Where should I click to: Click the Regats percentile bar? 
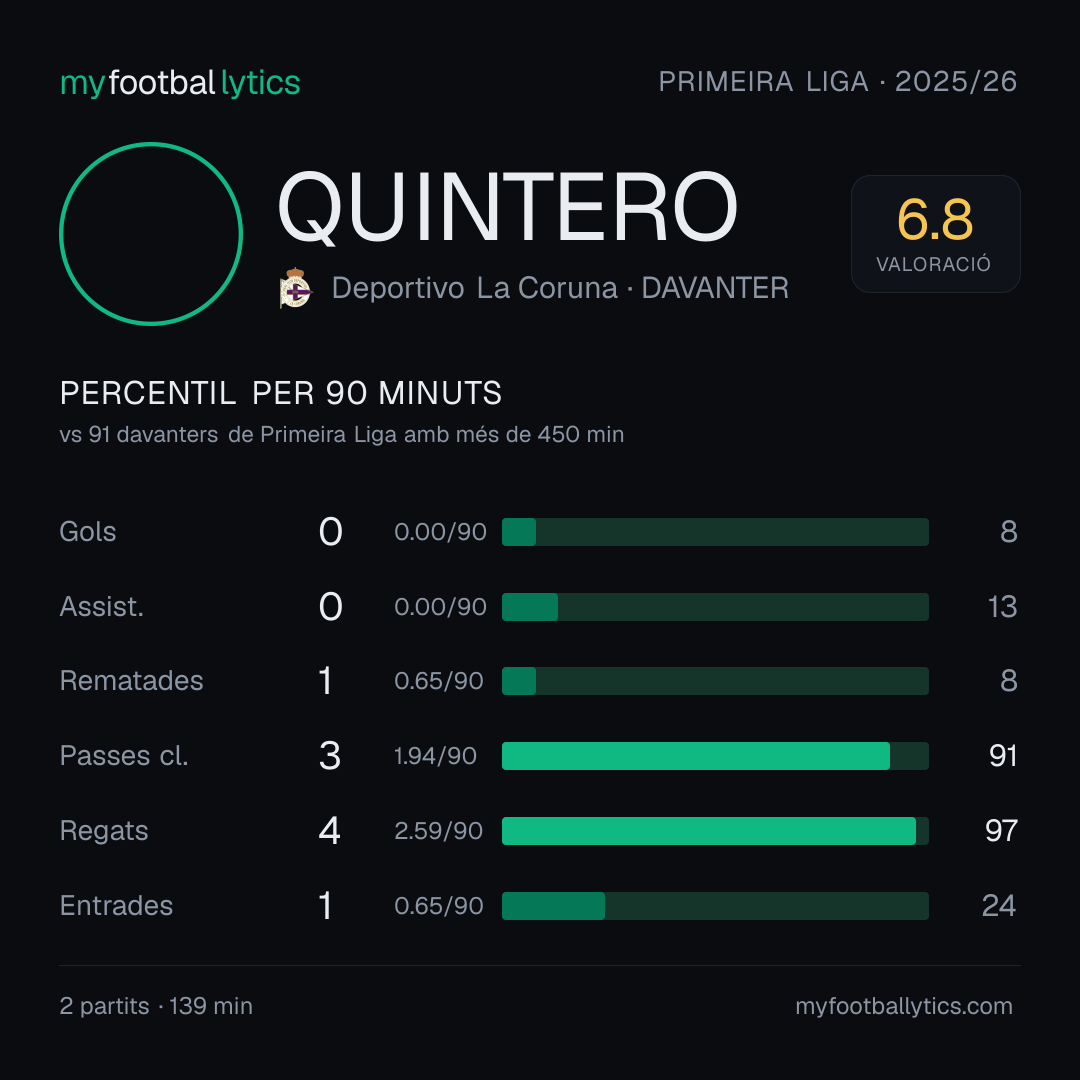pyautogui.click(x=715, y=831)
